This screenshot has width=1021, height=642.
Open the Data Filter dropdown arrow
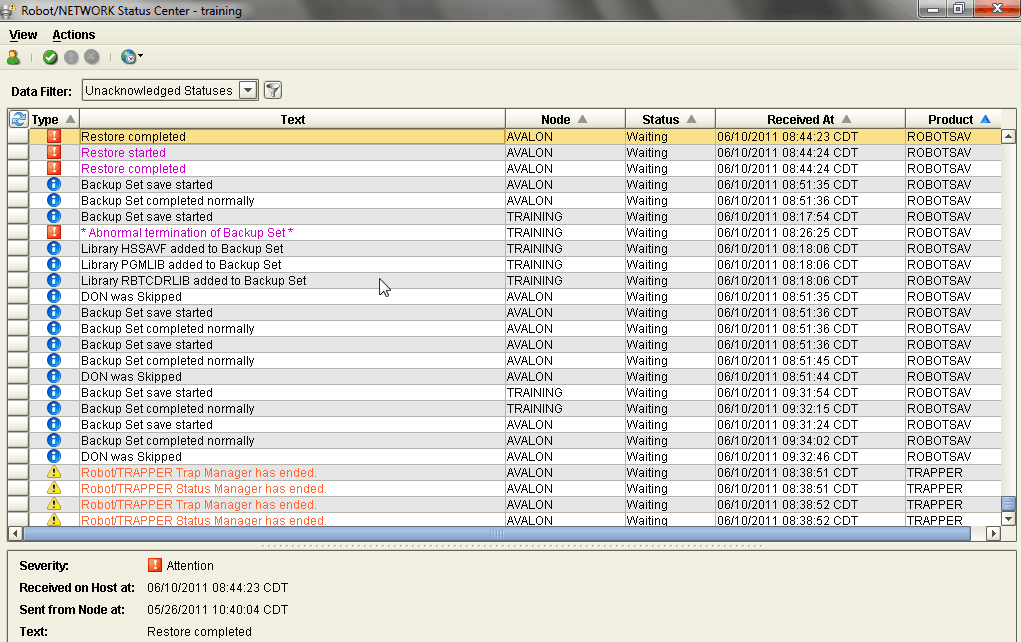[x=248, y=90]
